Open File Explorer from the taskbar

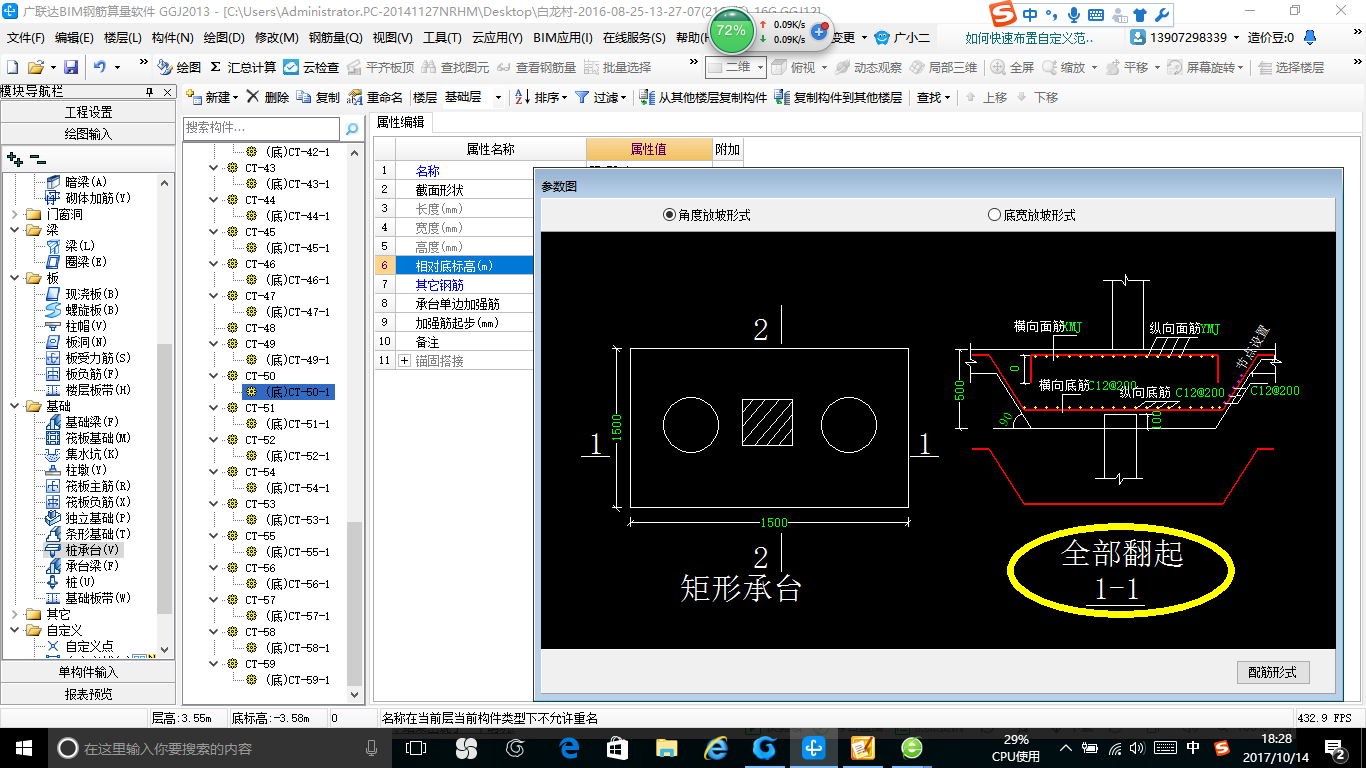coord(667,748)
